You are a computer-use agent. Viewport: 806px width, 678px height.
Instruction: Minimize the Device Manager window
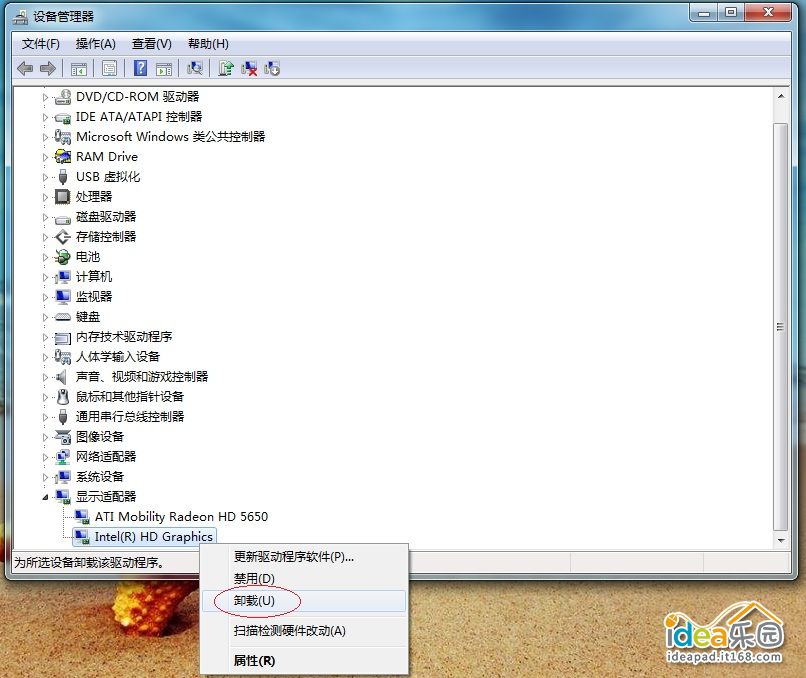pyautogui.click(x=704, y=12)
